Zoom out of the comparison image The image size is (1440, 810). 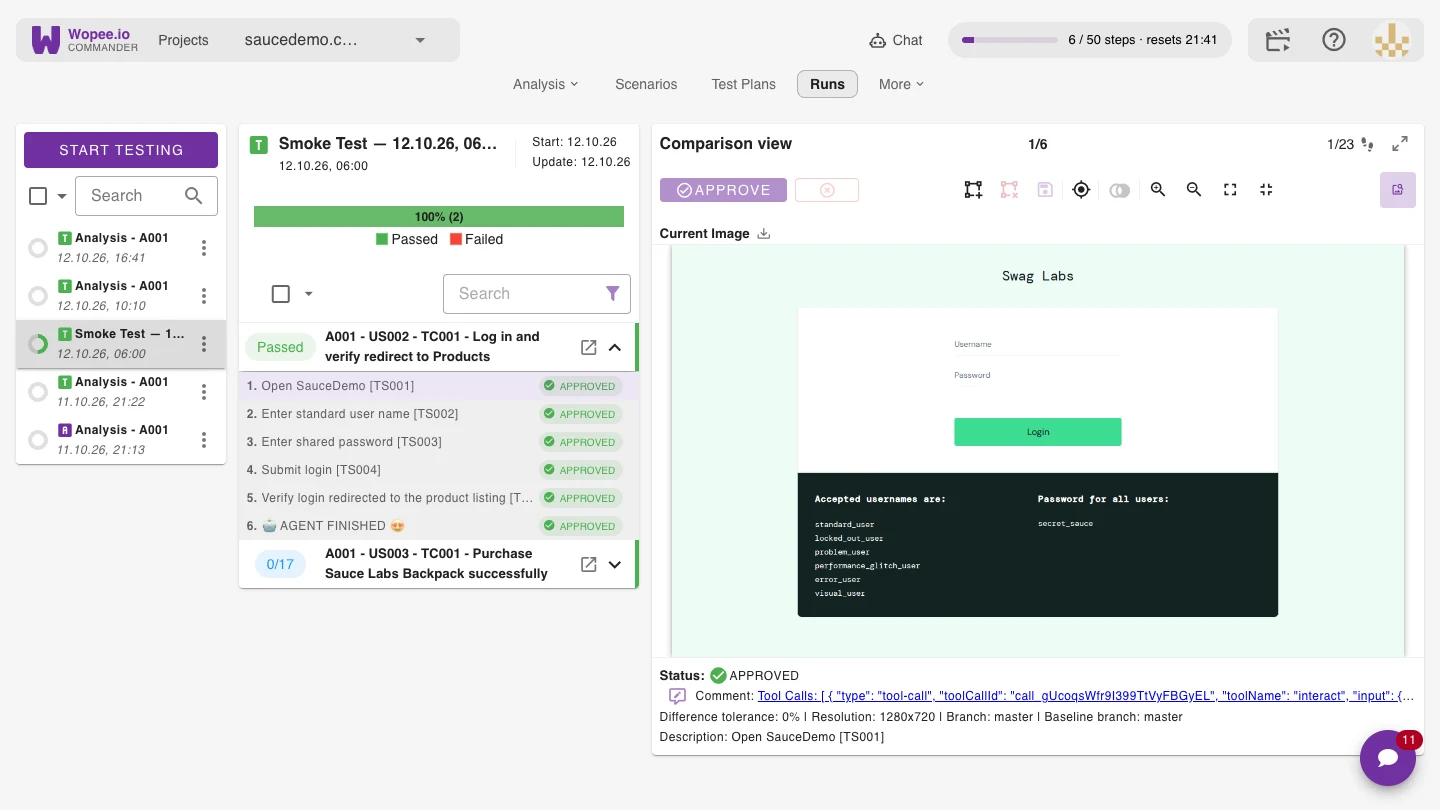tap(1194, 190)
